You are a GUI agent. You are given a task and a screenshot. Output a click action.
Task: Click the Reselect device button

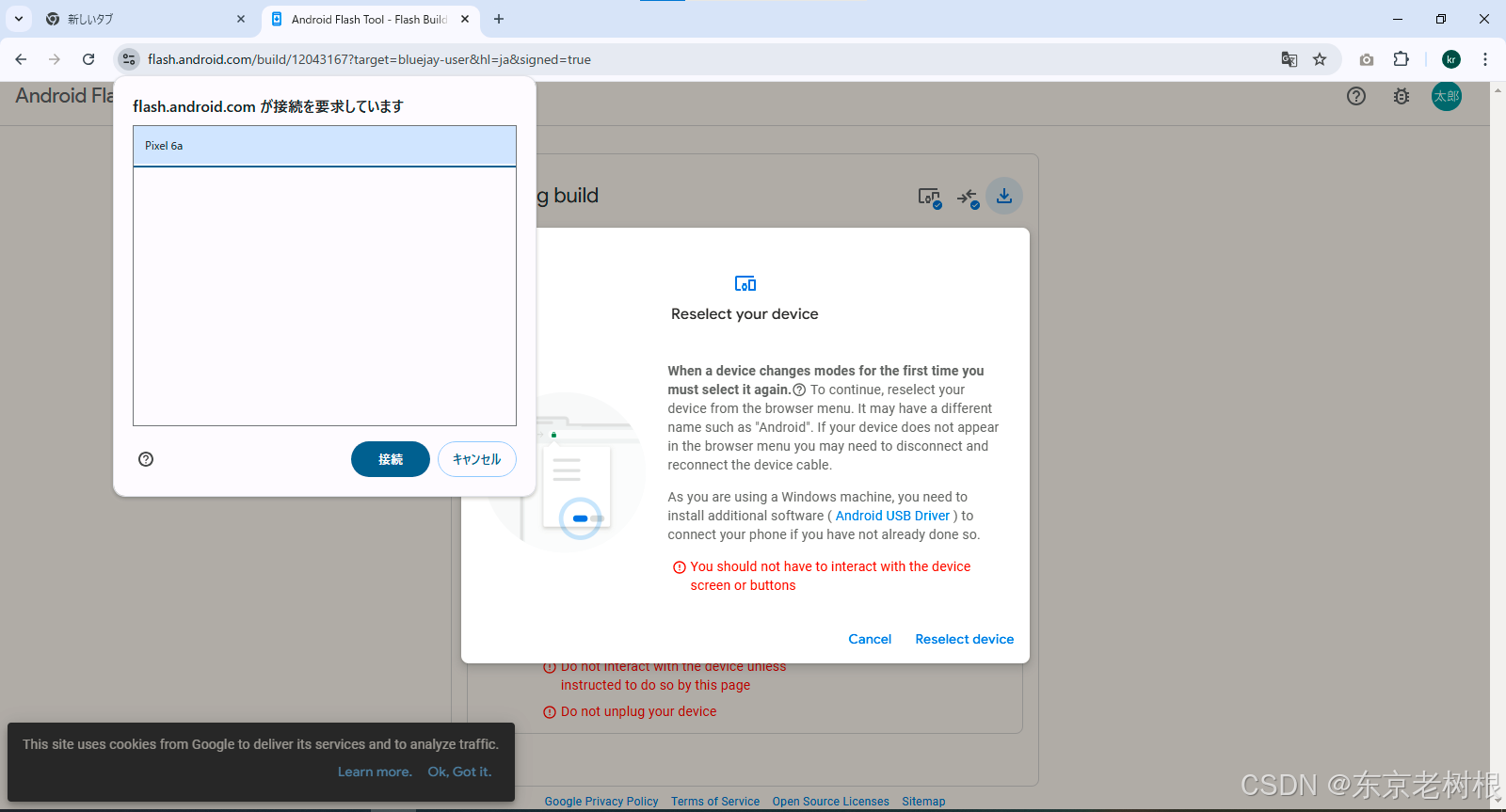pyautogui.click(x=965, y=639)
